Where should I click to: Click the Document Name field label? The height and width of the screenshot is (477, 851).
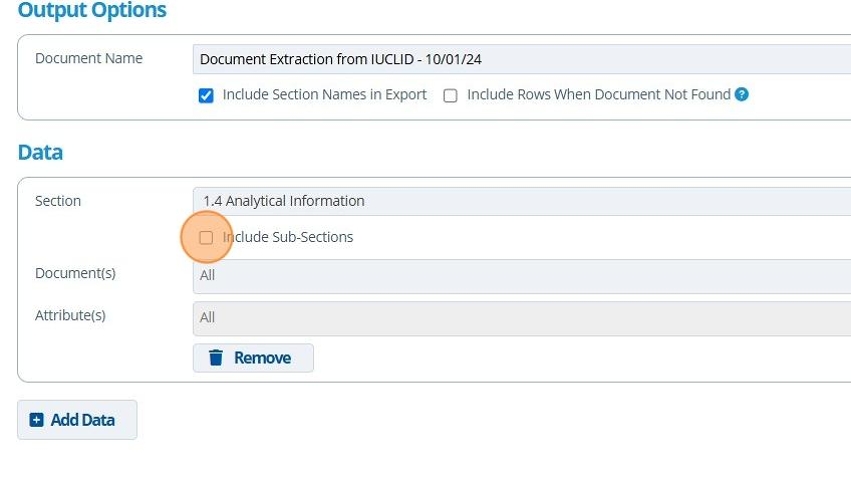pos(89,58)
